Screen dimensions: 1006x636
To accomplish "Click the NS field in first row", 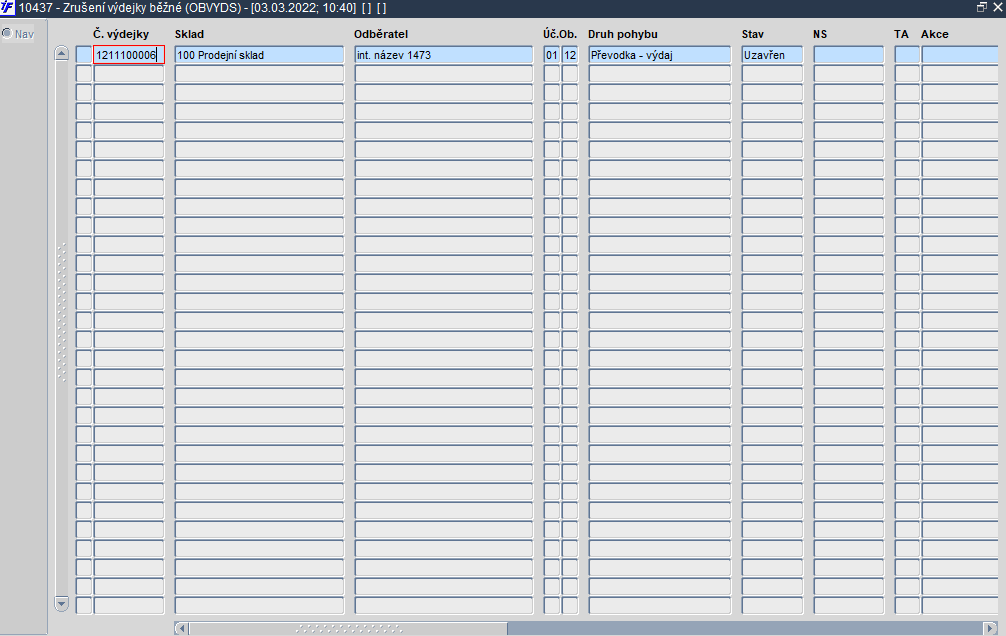I will pos(848,55).
